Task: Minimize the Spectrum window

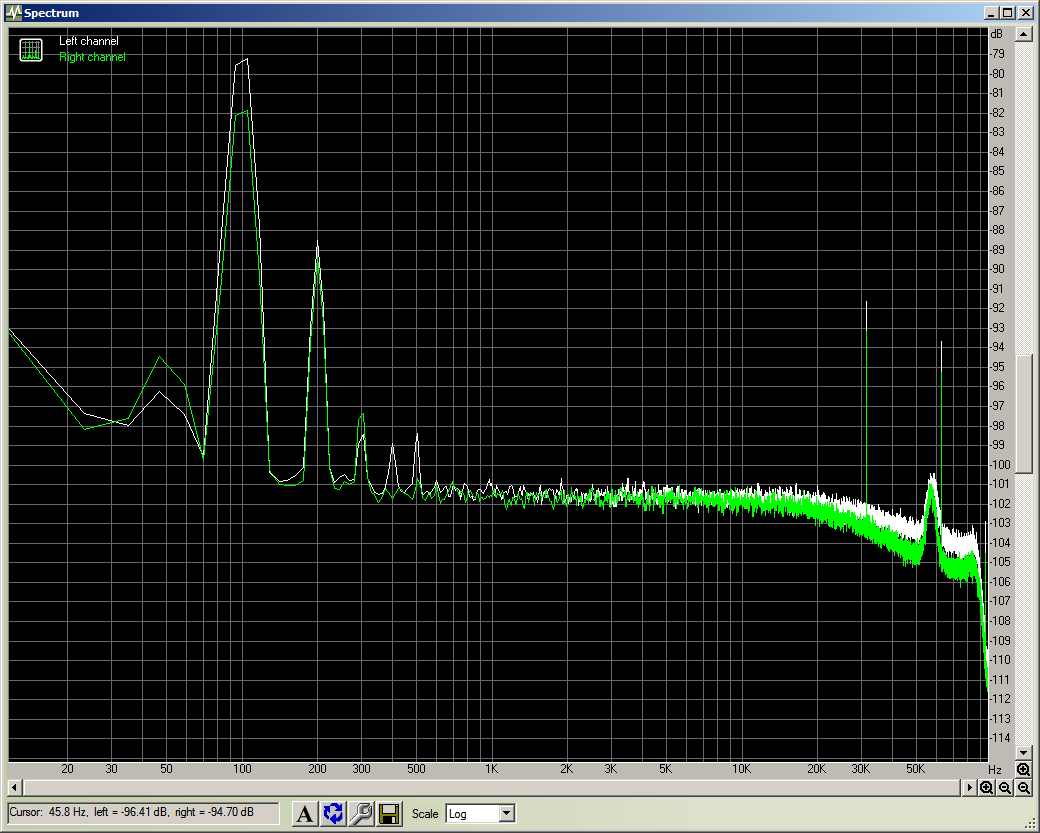Action: (x=992, y=13)
